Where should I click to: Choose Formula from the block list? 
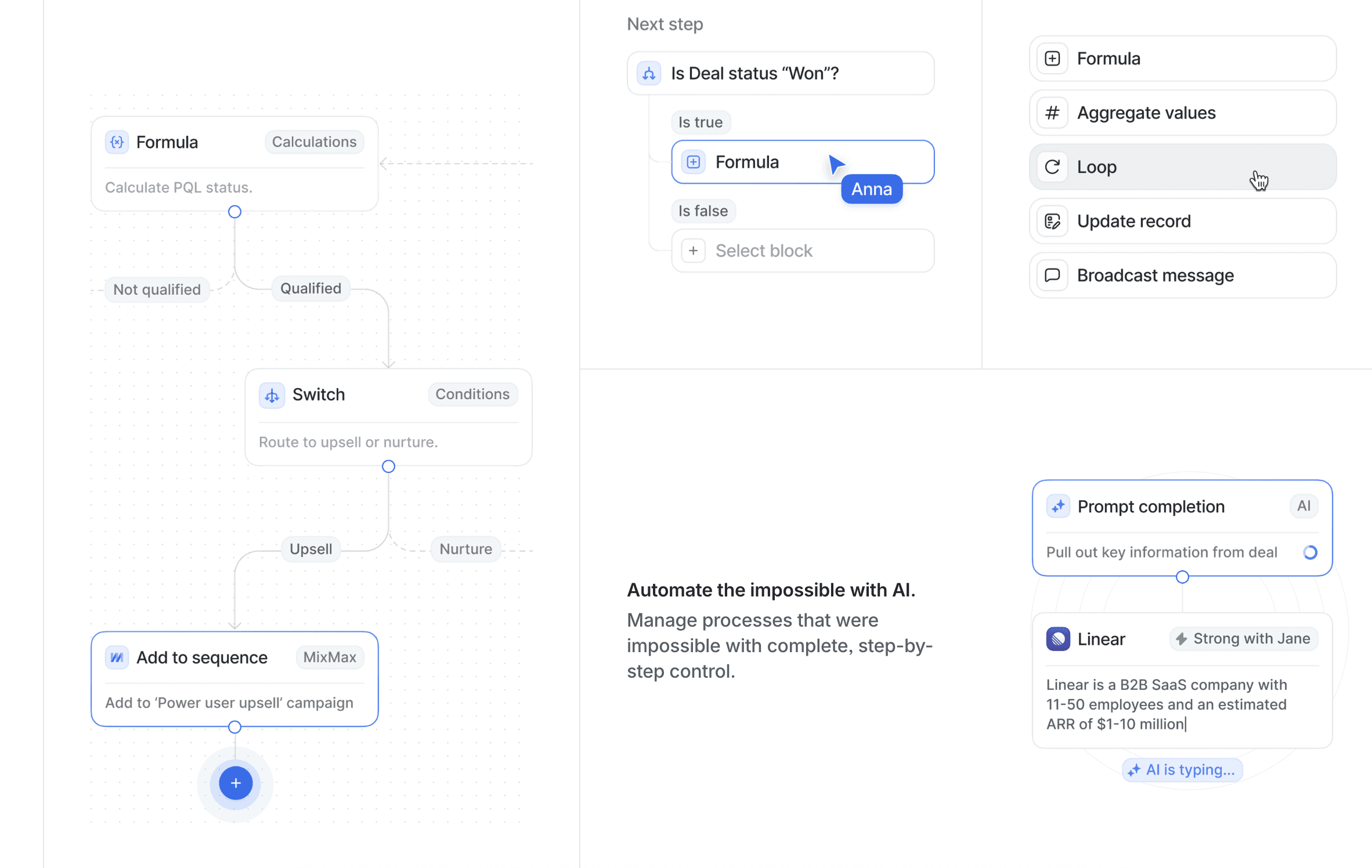[x=1183, y=59]
